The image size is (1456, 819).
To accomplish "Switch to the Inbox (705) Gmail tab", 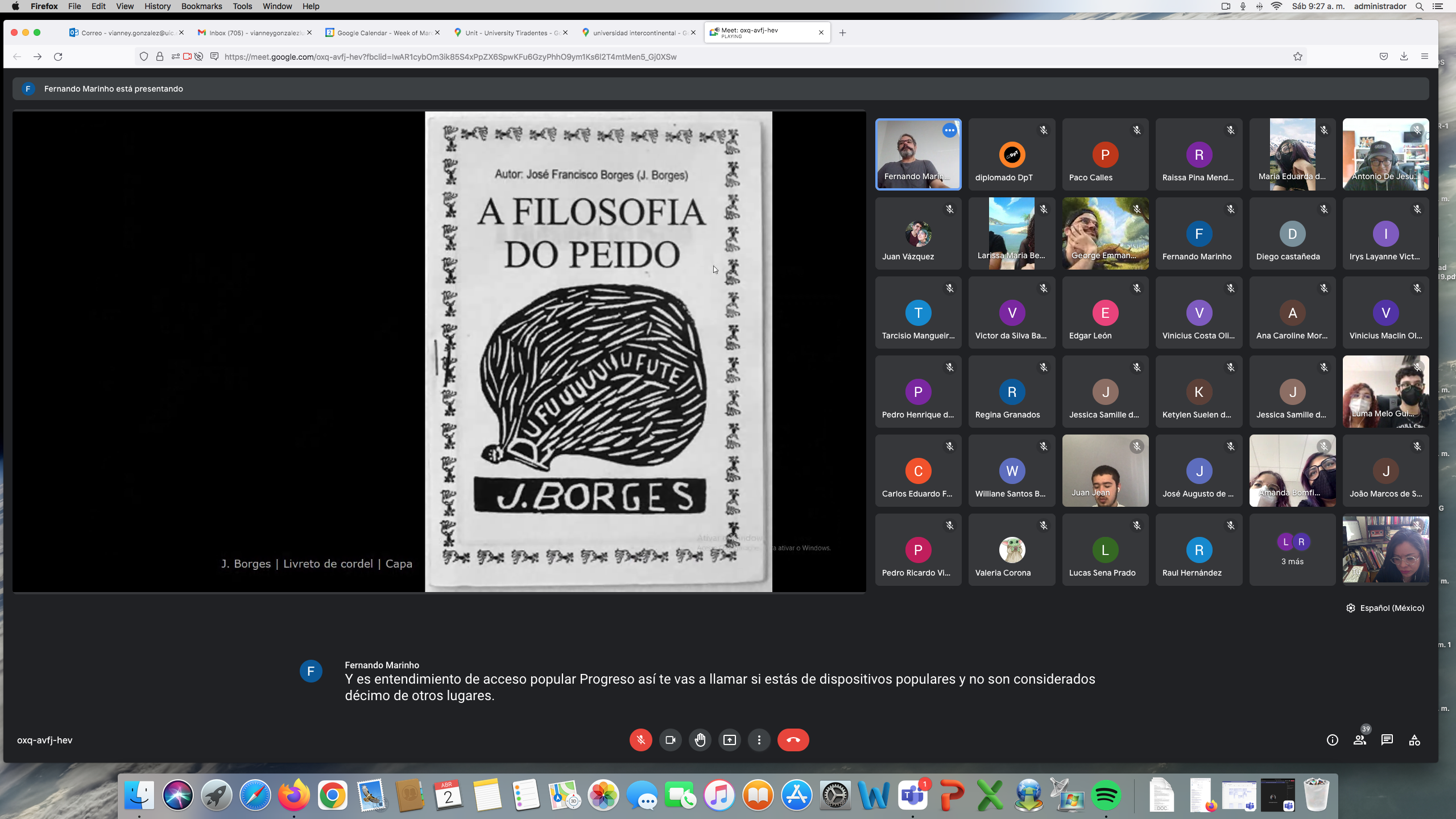I will 254,33.
